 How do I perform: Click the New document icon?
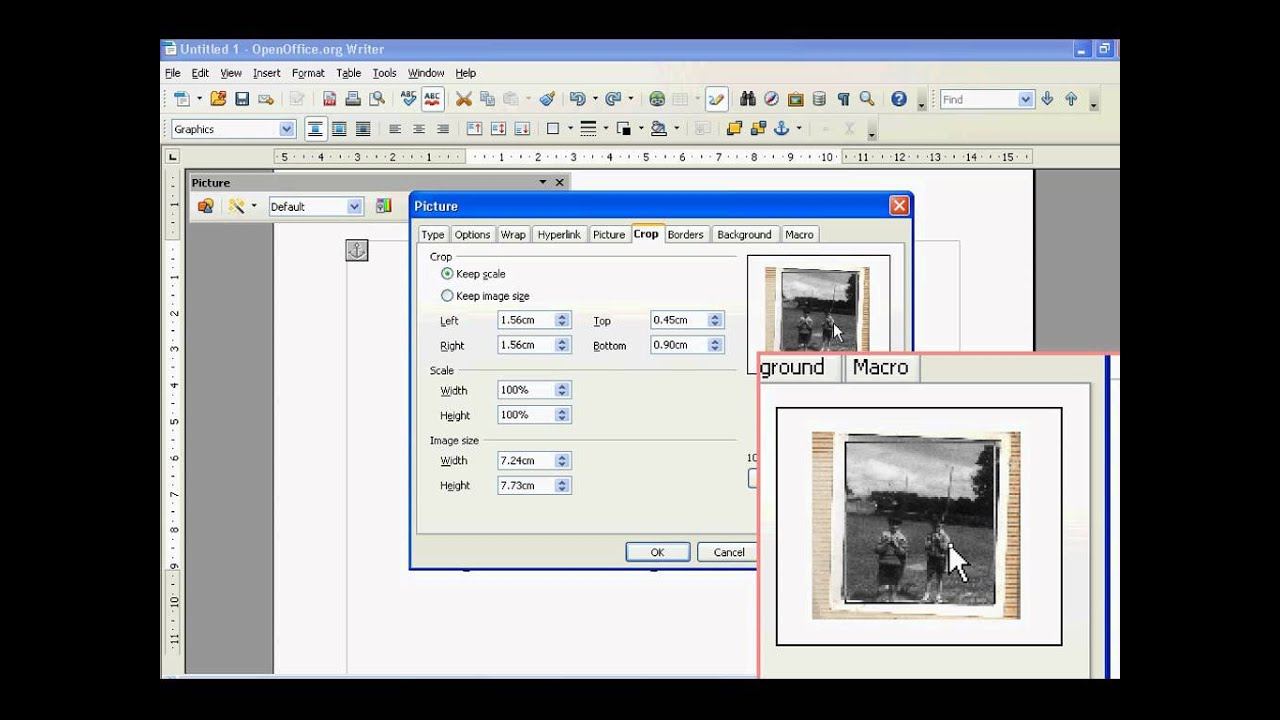tap(181, 99)
